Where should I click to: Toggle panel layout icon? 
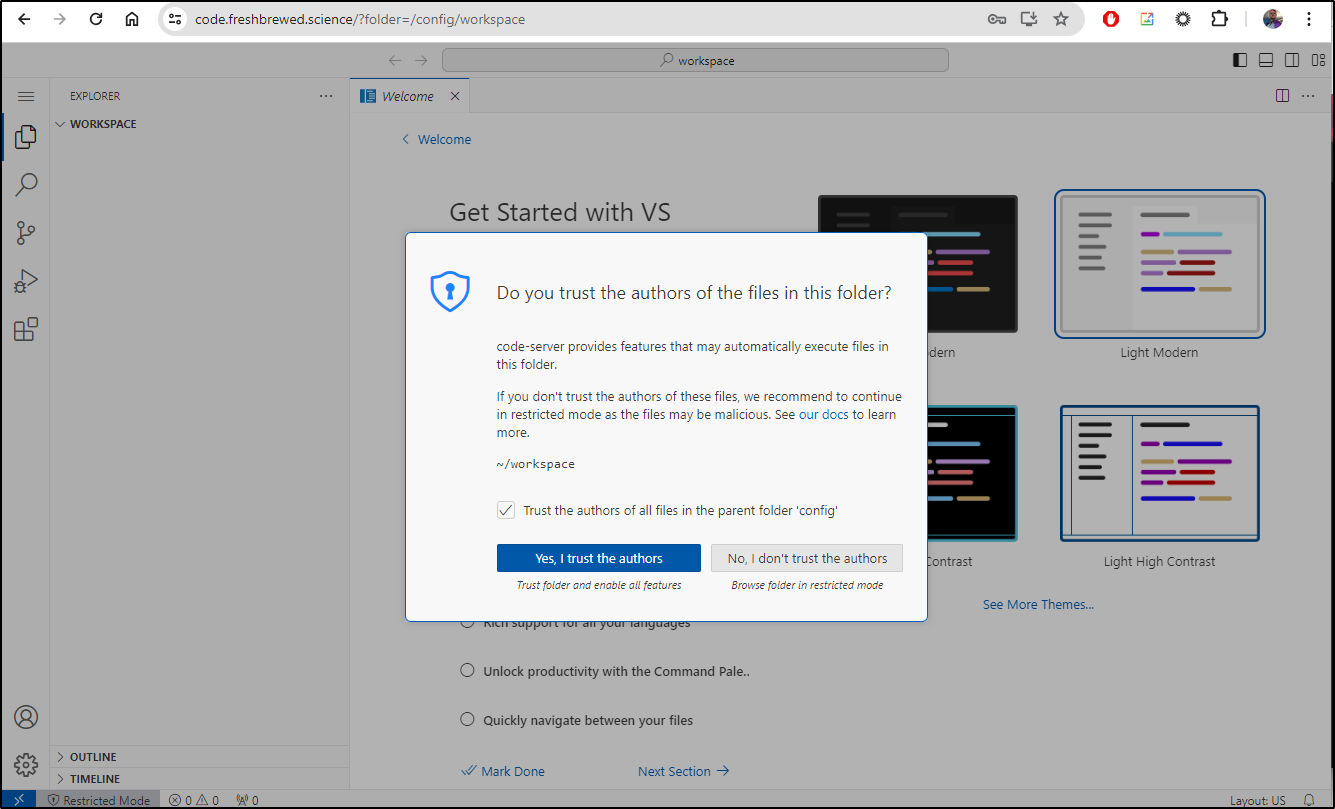click(1266, 60)
